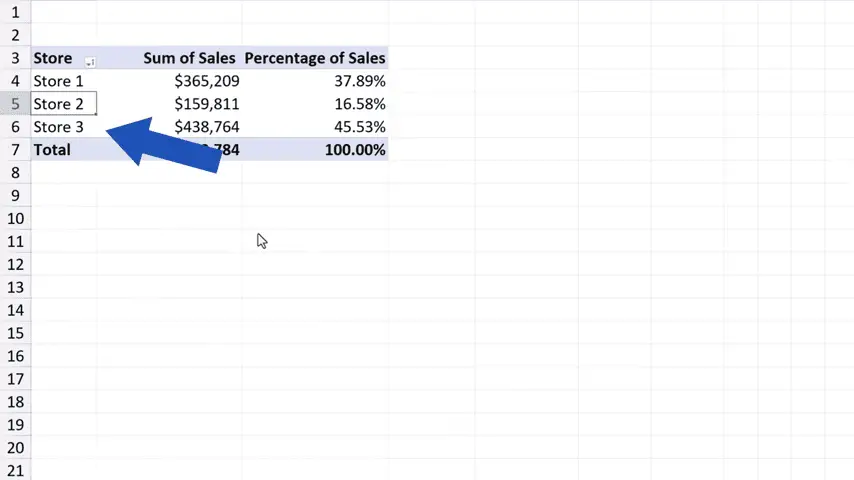
Task: Click row header 7
Action: coord(15,150)
